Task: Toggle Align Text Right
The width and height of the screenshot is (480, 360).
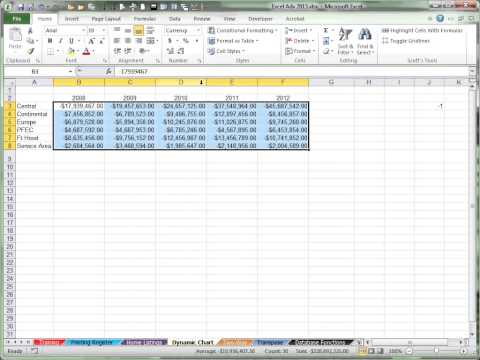Action: (x=139, y=41)
